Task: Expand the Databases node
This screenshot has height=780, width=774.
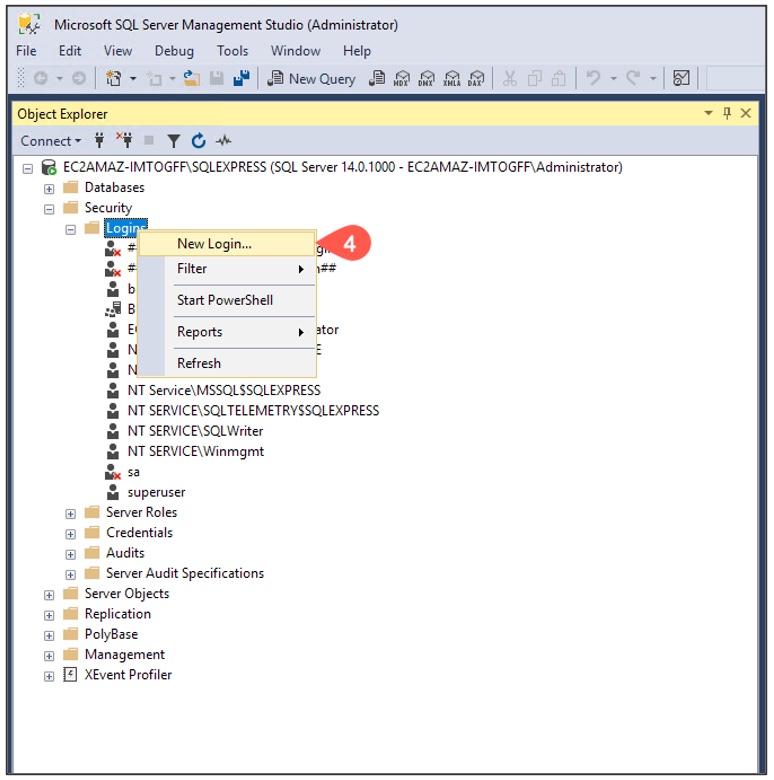Action: coord(49,188)
